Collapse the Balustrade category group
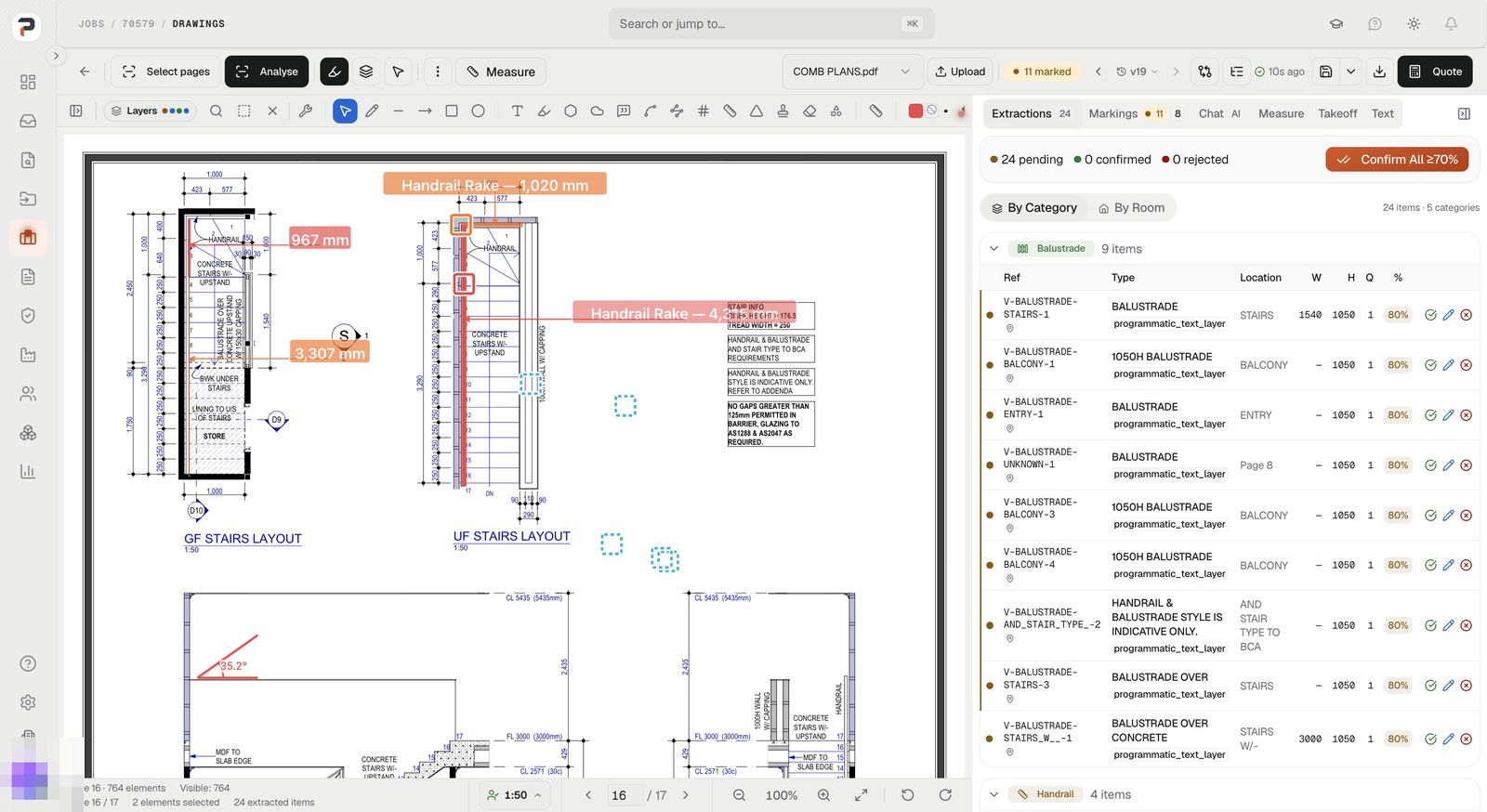This screenshot has width=1487, height=812. tap(994, 249)
